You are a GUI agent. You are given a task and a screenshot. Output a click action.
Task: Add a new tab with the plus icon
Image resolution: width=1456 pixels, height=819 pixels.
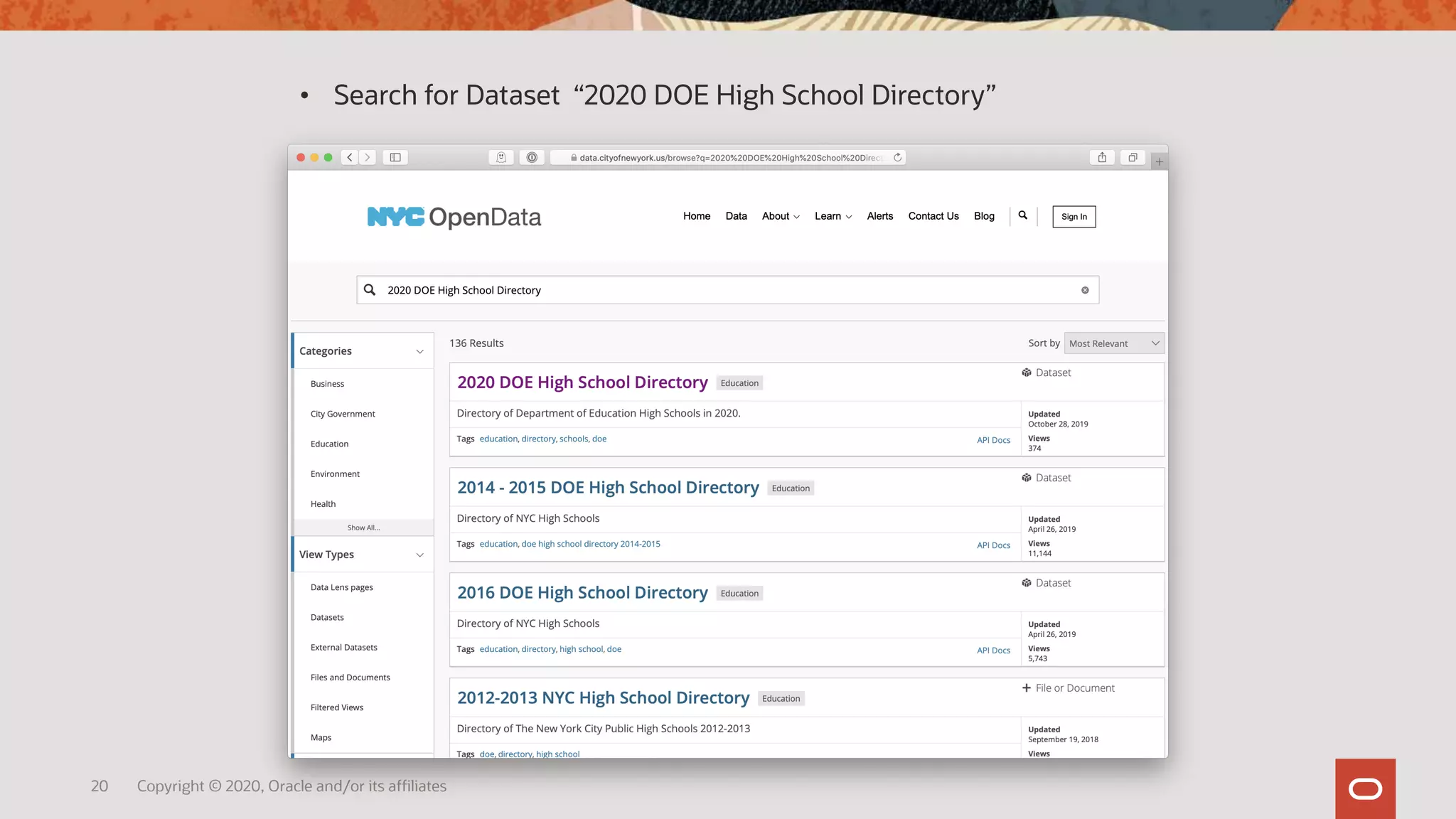pos(1159,161)
